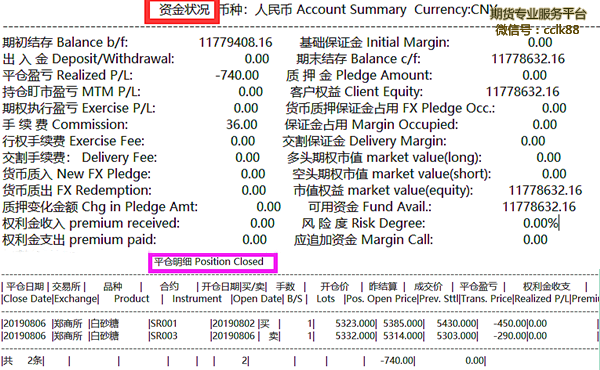
Task: Click the Balance c/f value
Action: tap(528, 59)
